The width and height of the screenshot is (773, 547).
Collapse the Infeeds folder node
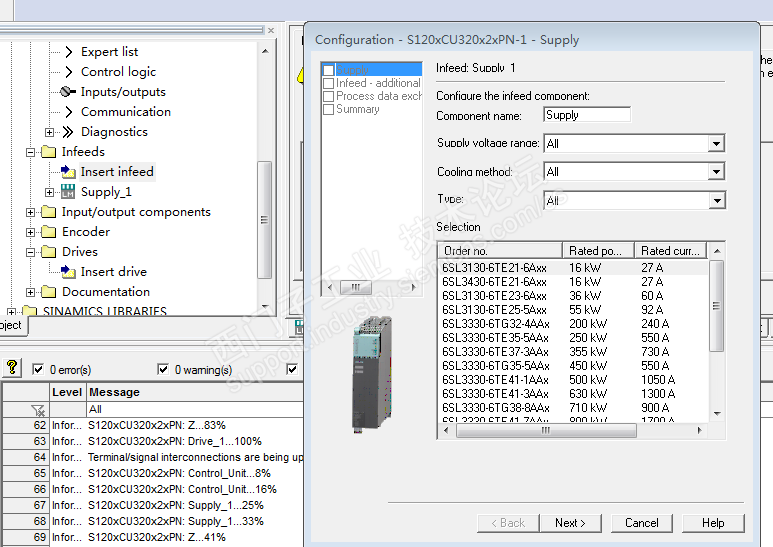tap(31, 152)
